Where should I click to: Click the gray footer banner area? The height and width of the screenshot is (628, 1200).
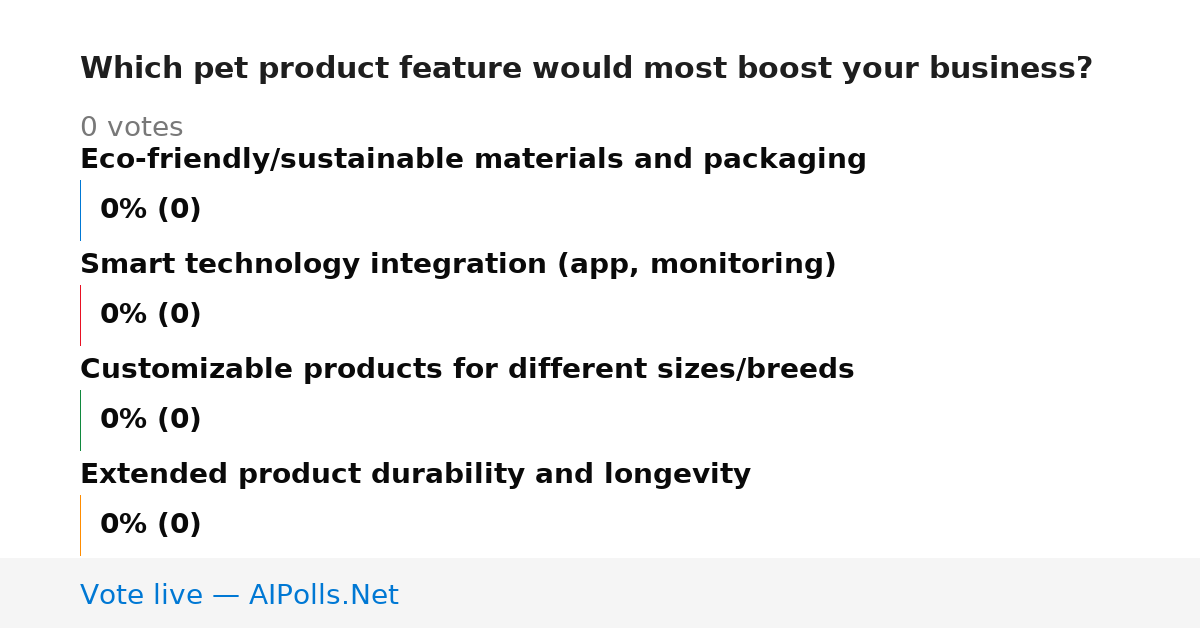coord(600,593)
